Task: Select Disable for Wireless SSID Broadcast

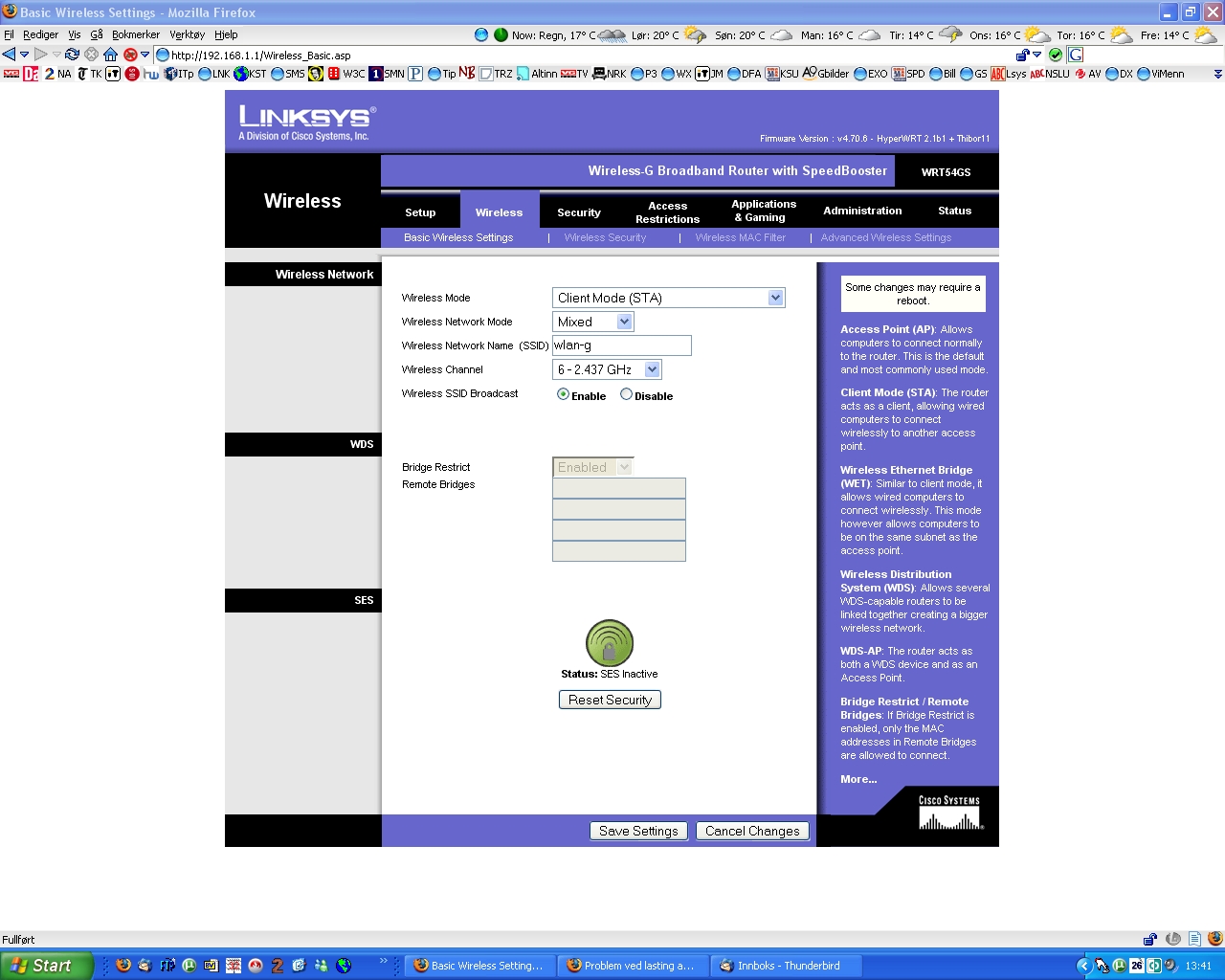Action: pos(626,394)
